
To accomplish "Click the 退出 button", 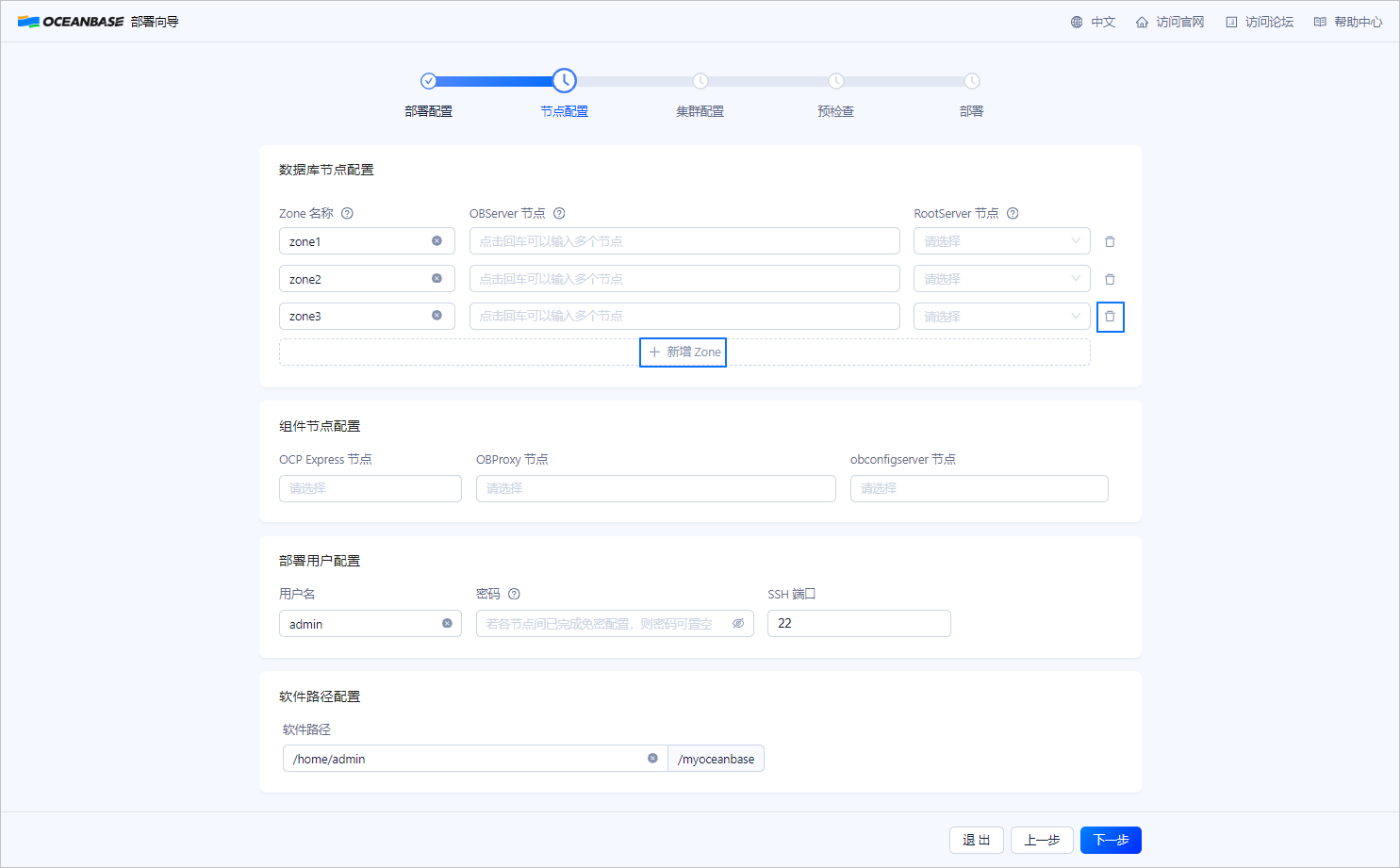I will click(977, 840).
